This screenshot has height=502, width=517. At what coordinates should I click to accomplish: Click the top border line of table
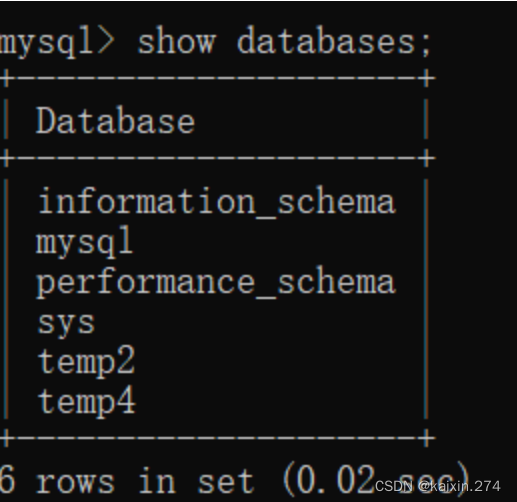(217, 79)
